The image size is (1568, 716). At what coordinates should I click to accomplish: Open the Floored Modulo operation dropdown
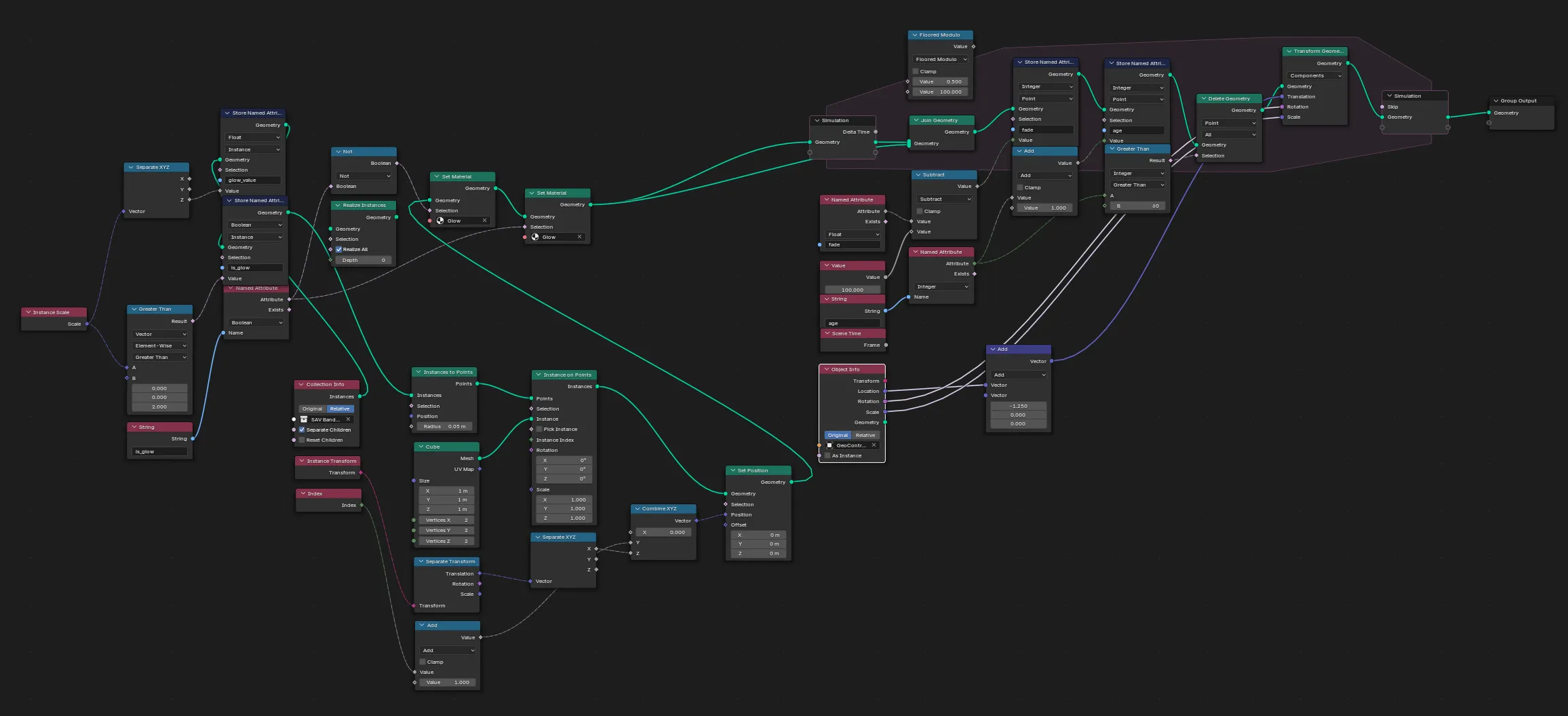coord(941,59)
